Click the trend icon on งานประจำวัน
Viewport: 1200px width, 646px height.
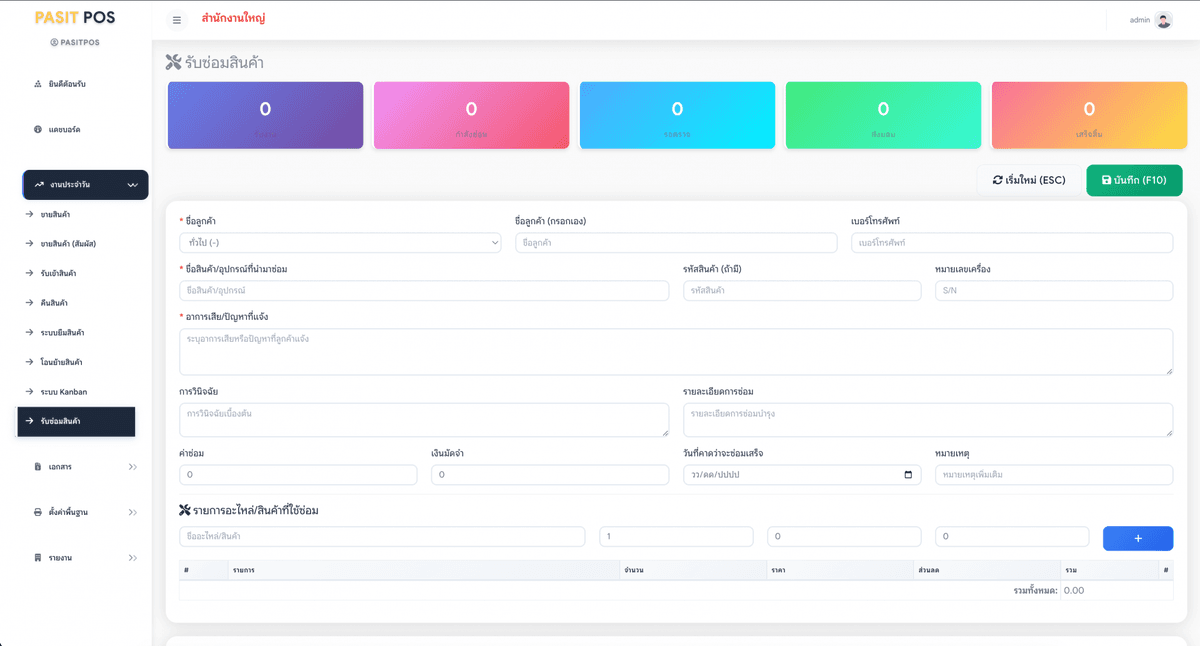[x=39, y=185]
